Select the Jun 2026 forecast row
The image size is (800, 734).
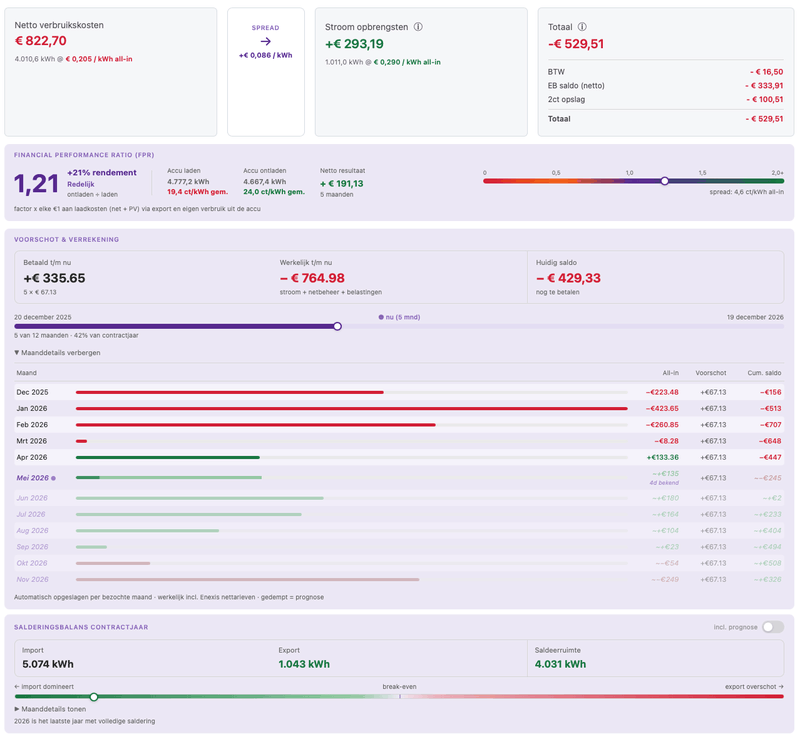point(399,498)
